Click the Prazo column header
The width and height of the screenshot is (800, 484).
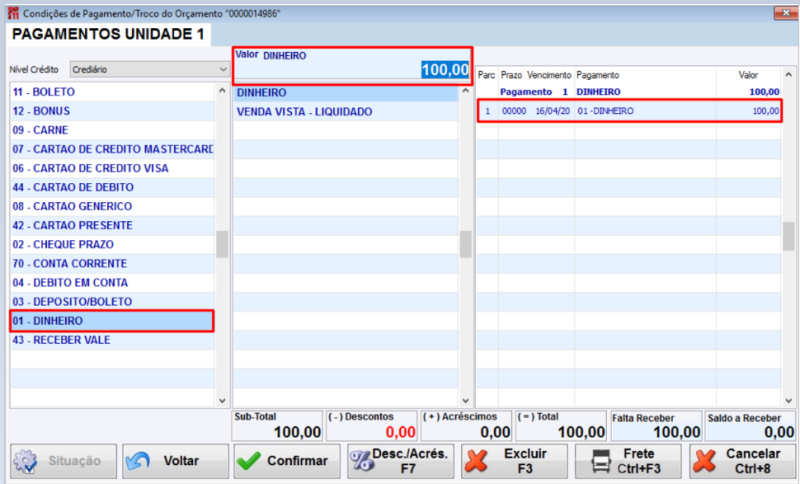511,75
